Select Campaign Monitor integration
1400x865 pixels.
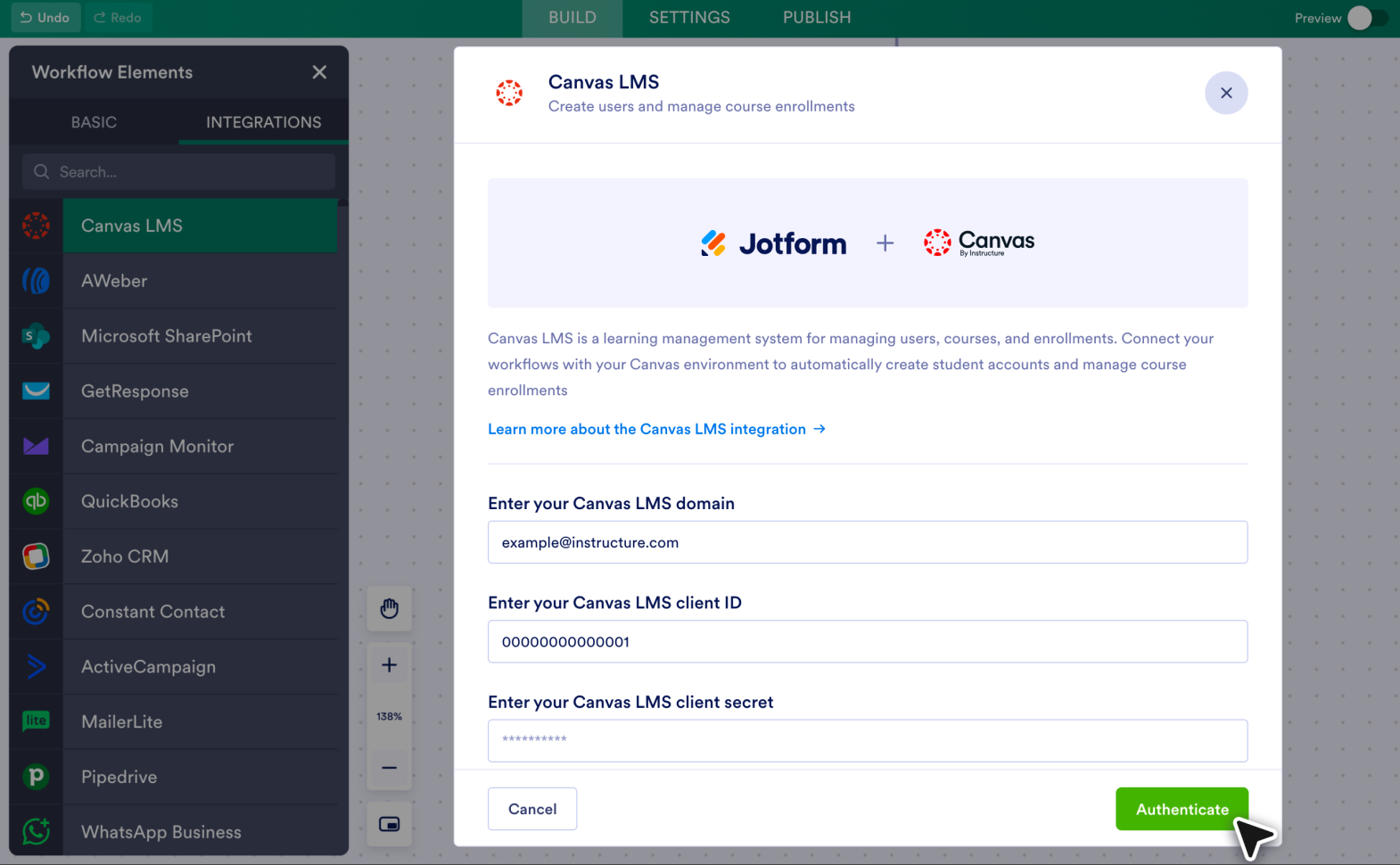point(200,446)
